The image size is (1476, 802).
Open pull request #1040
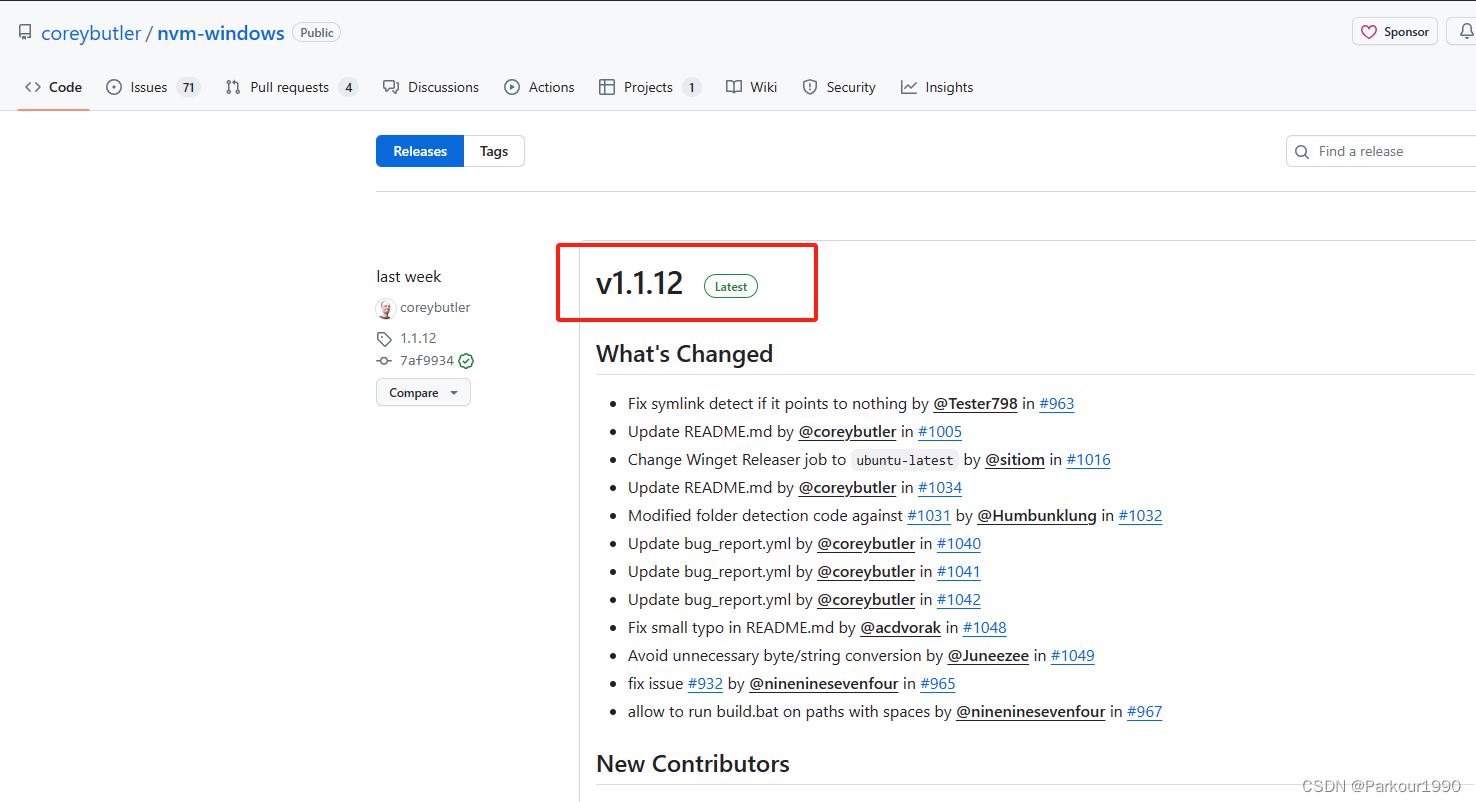pyautogui.click(x=959, y=544)
